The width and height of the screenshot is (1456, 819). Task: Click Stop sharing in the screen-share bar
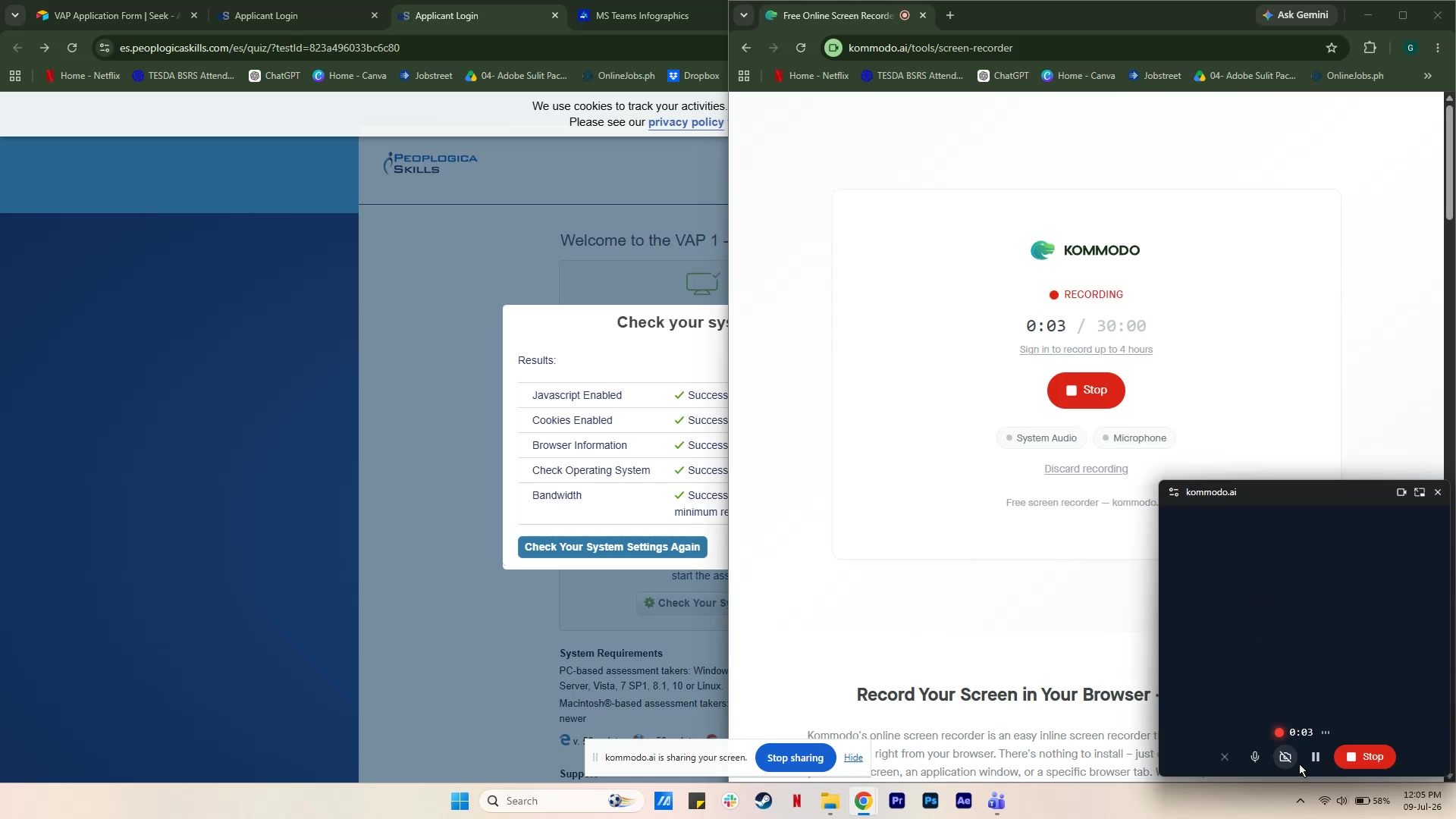(795, 758)
